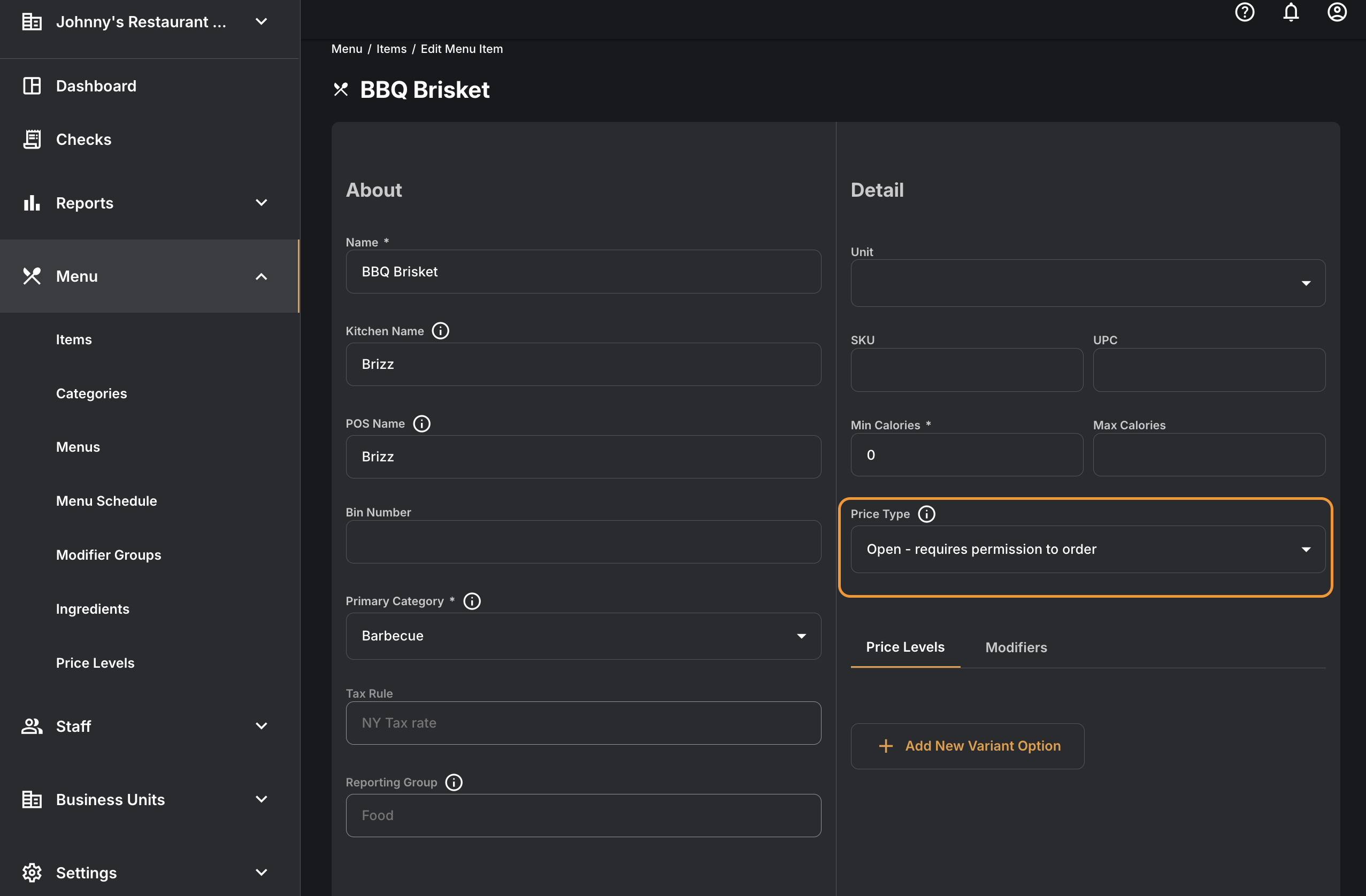1366x896 pixels.
Task: Open Modifier Groups in the sidebar
Action: [x=109, y=555]
